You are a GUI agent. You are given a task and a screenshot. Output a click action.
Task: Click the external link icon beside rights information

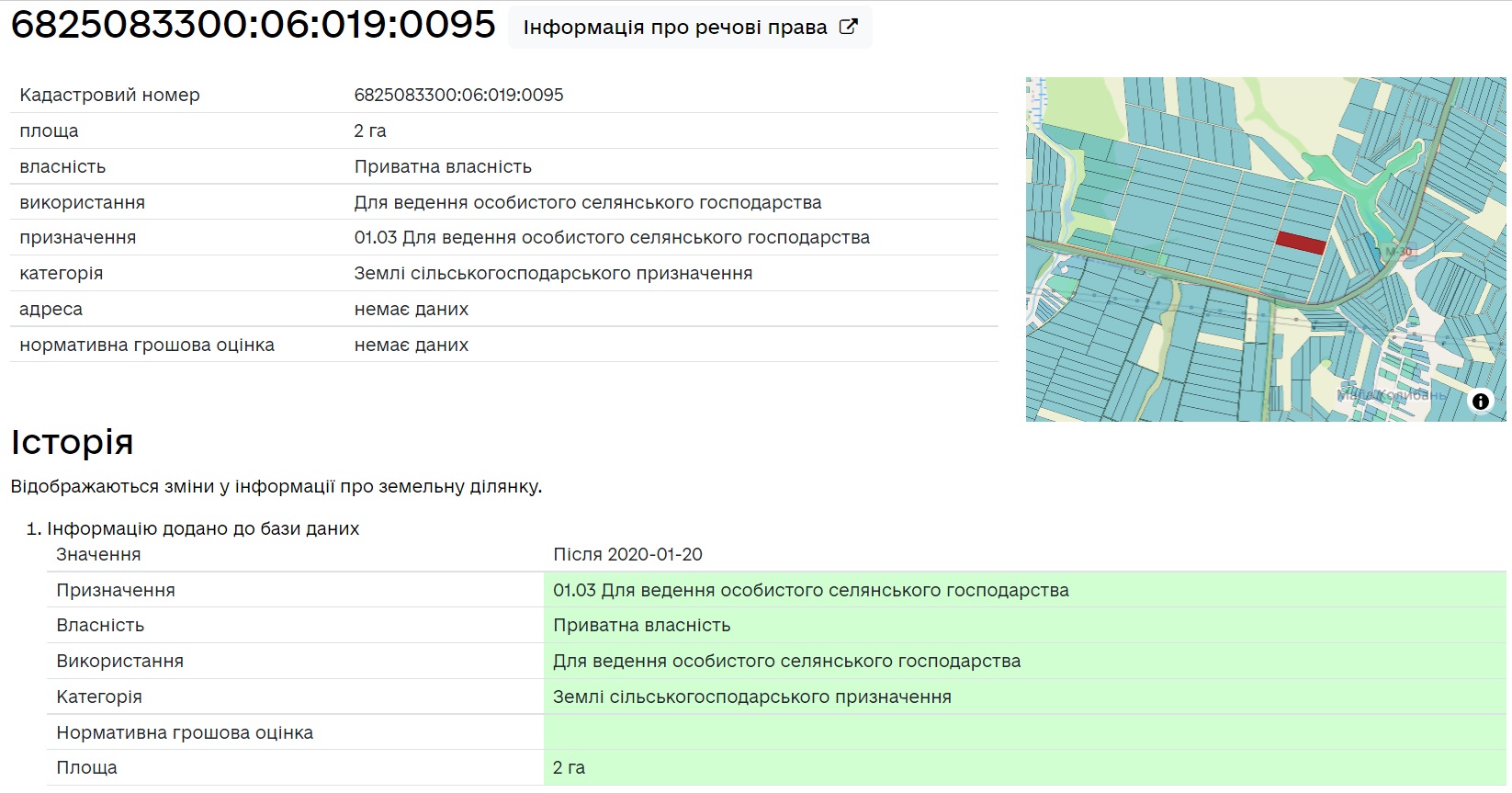(x=848, y=27)
